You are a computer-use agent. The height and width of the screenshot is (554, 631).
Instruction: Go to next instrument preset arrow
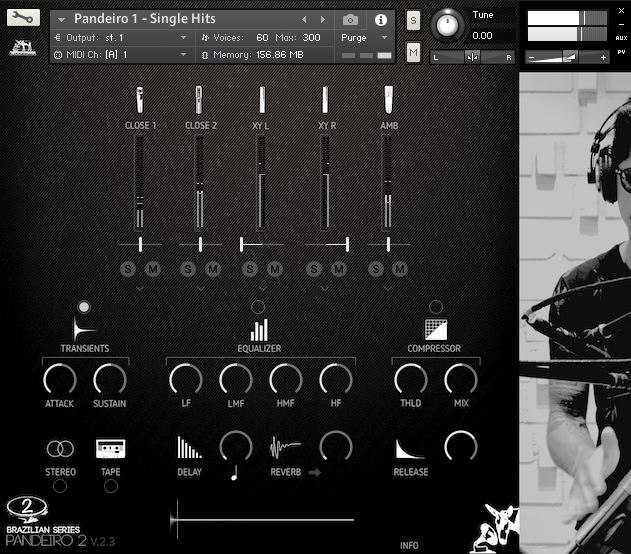(x=323, y=20)
